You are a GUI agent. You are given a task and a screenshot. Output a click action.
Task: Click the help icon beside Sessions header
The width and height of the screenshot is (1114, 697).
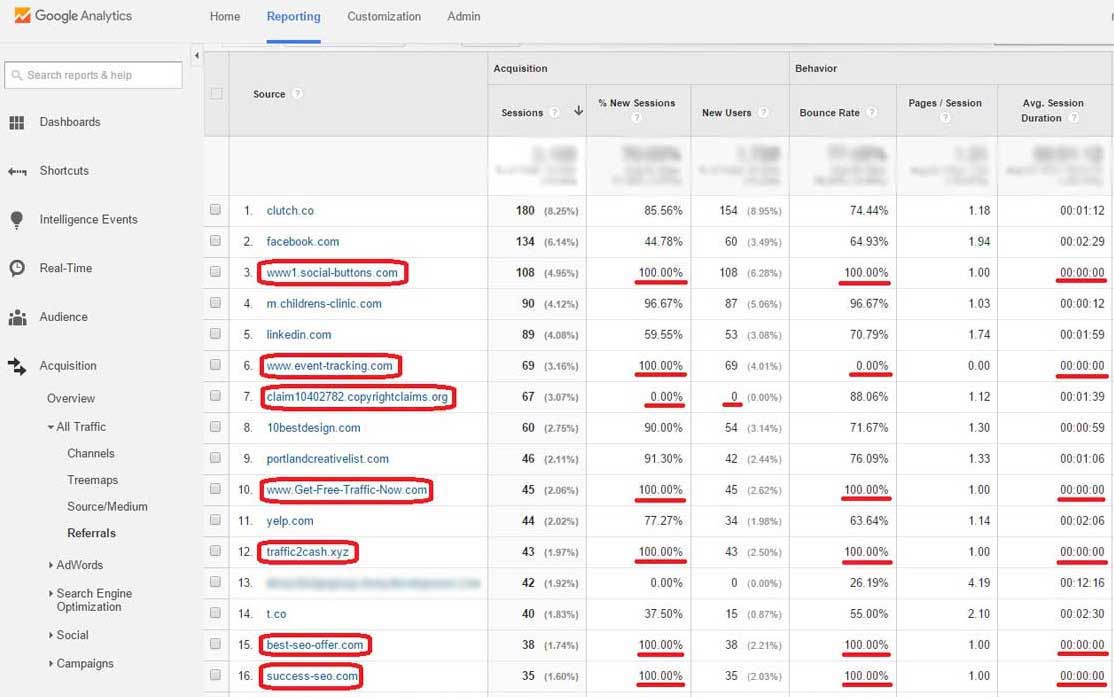point(554,112)
